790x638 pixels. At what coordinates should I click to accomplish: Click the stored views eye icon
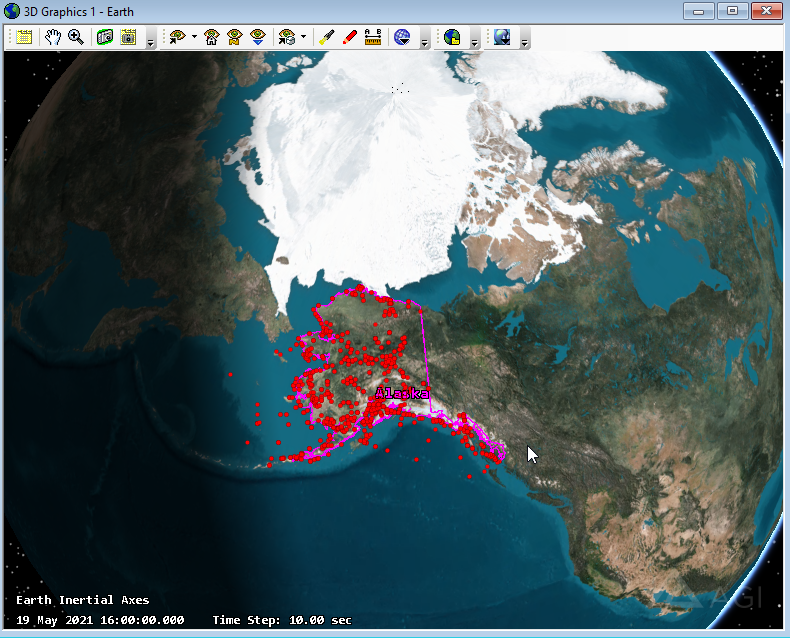[x=287, y=37]
